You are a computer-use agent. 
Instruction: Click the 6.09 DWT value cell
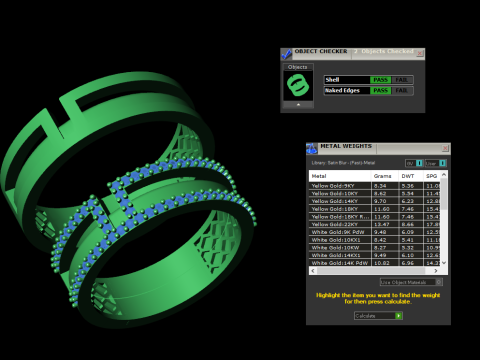point(411,232)
